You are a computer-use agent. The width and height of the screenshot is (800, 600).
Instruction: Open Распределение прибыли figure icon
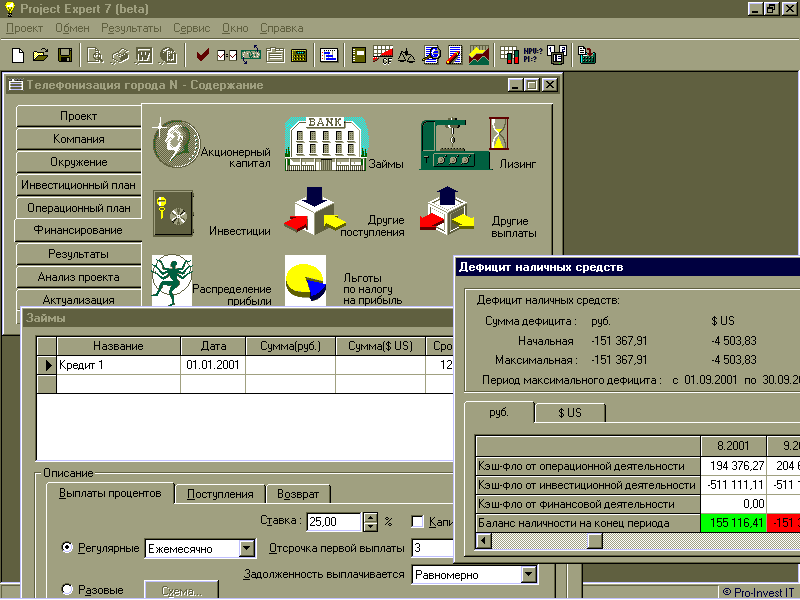pos(172,281)
